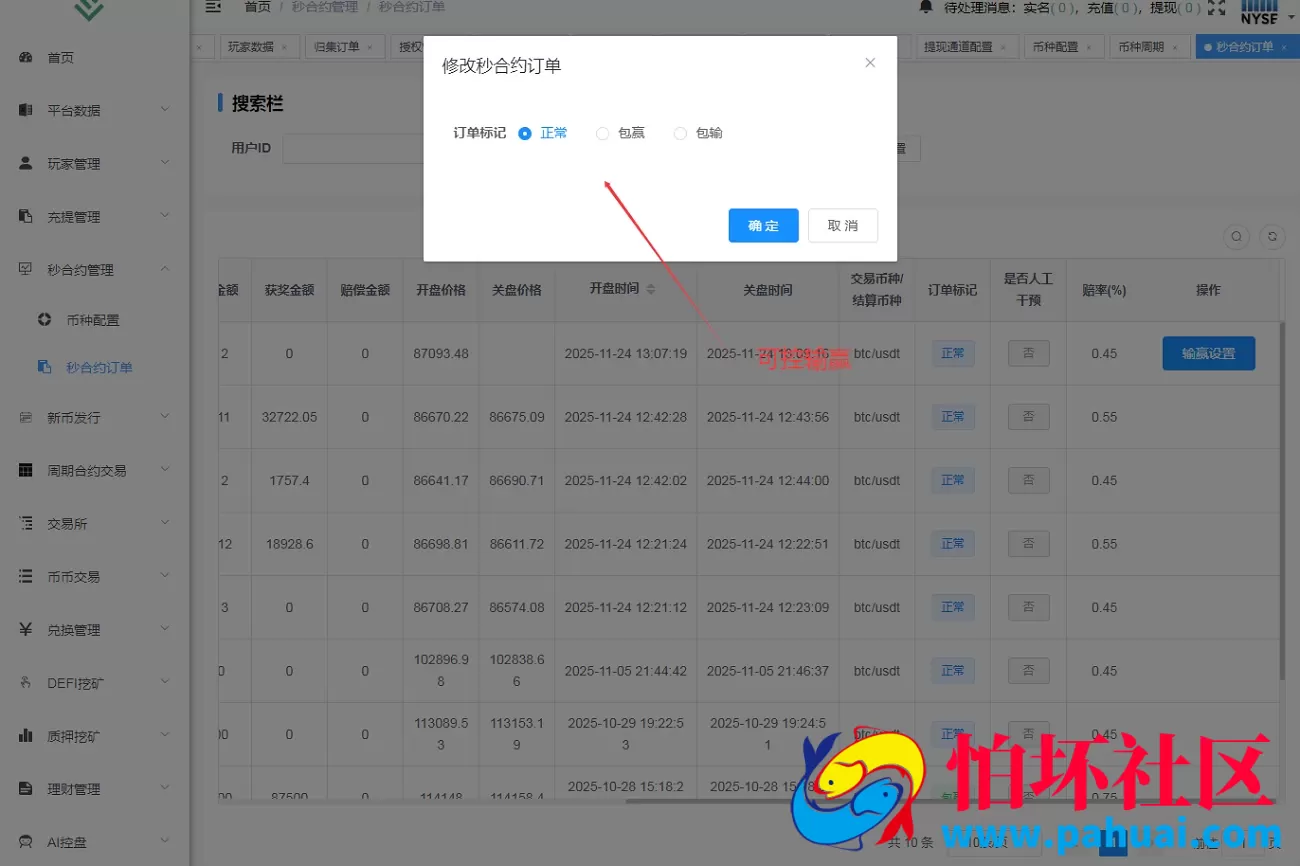Click the 正常 tag in 87093.48 row
The image size is (1300, 866).
pyautogui.click(x=952, y=353)
